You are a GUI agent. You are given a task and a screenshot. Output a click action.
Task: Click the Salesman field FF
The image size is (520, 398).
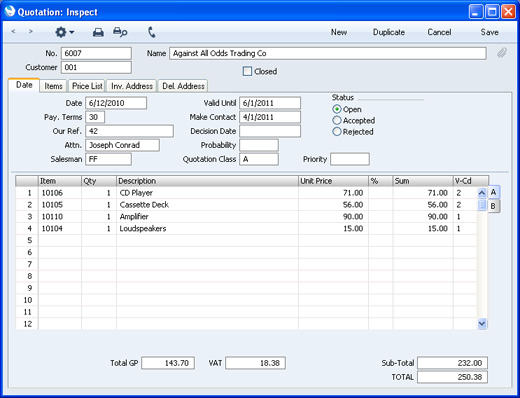pyautogui.click(x=109, y=159)
